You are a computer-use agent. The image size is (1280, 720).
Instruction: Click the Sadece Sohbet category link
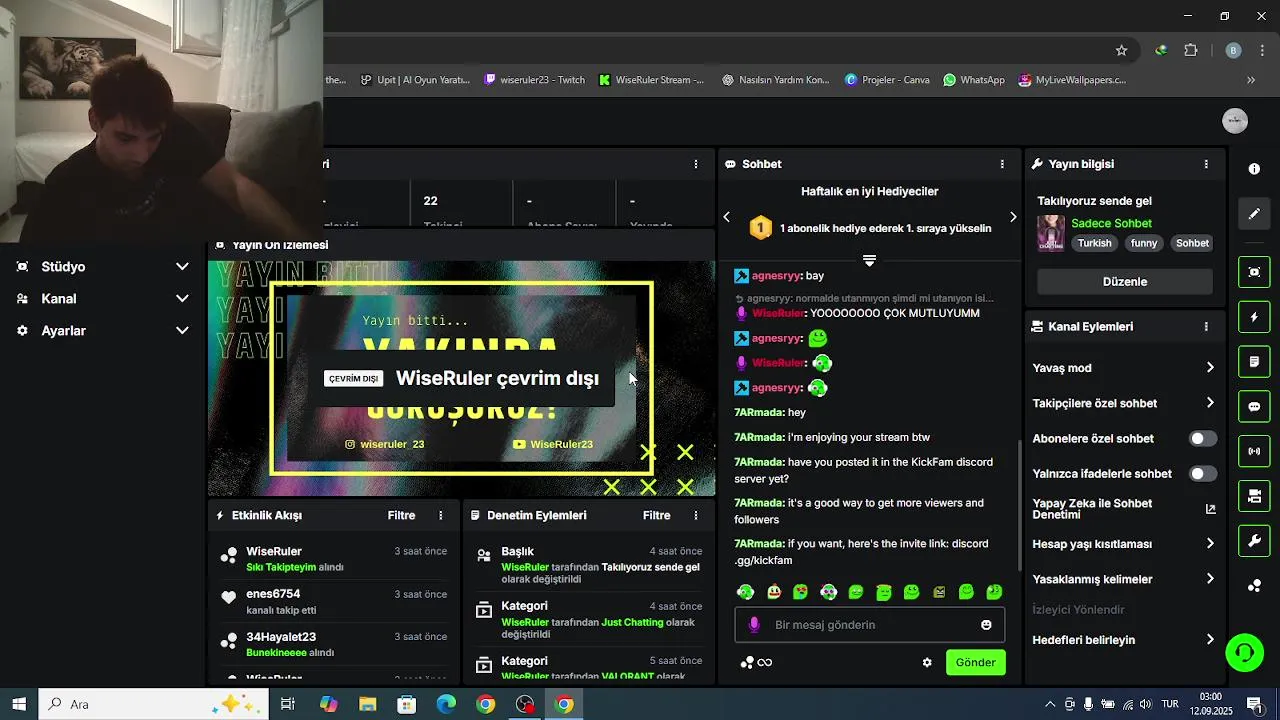[1111, 223]
